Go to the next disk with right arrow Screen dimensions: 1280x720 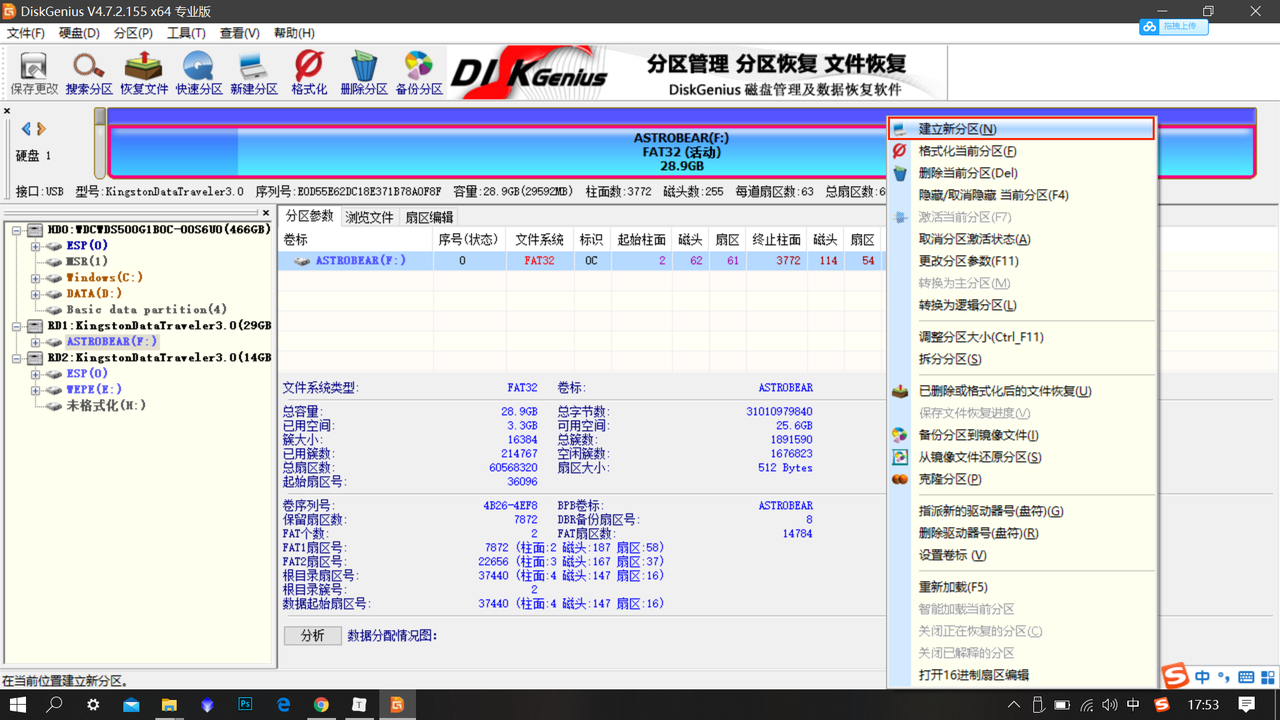click(x=41, y=129)
